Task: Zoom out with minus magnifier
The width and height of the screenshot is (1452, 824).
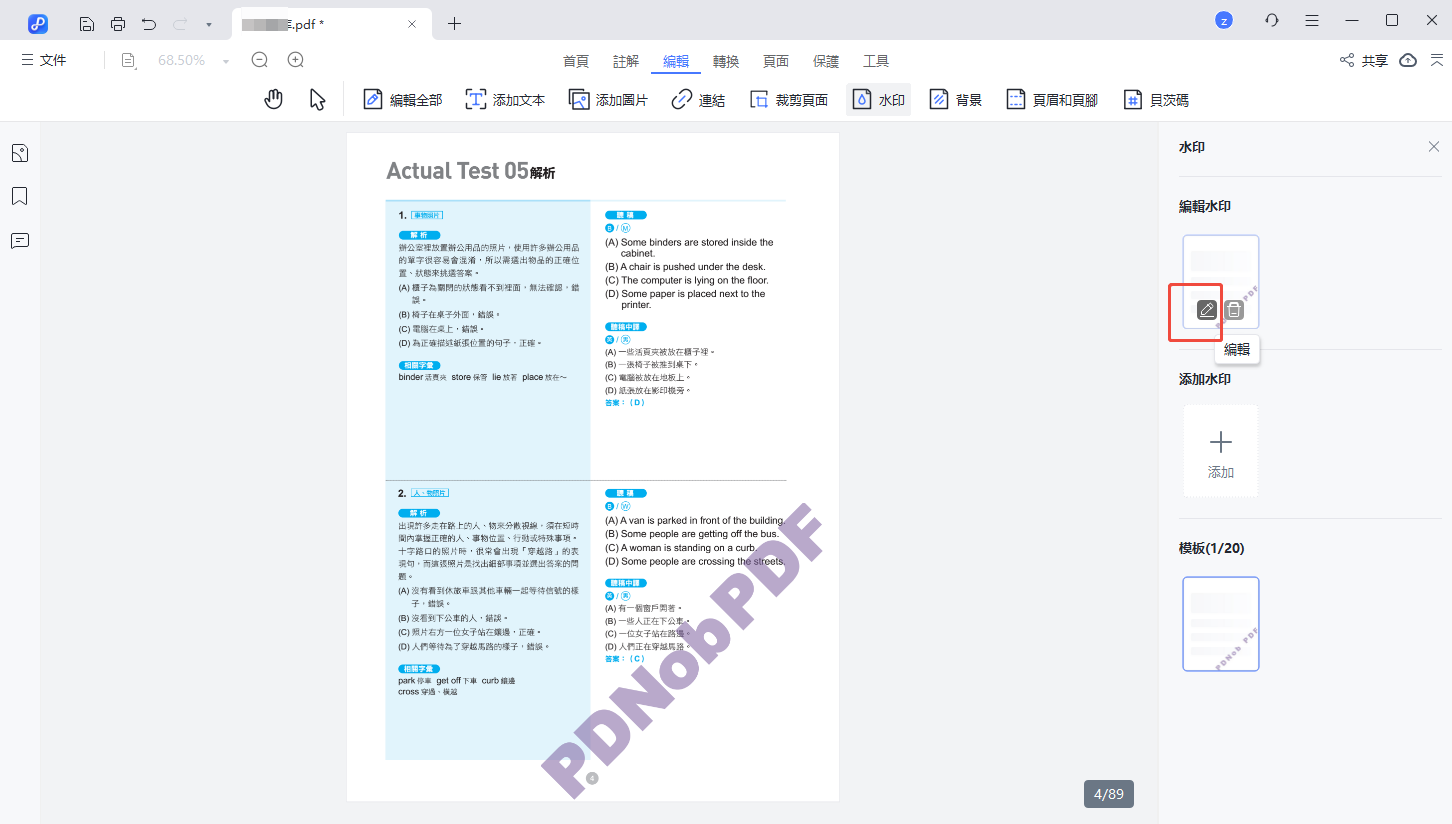Action: pyautogui.click(x=260, y=60)
